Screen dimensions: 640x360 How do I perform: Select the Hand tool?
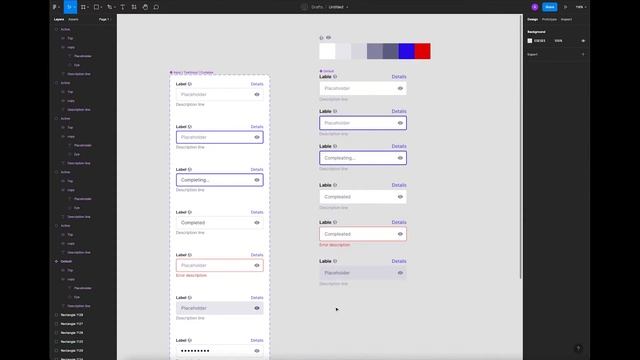tap(145, 7)
